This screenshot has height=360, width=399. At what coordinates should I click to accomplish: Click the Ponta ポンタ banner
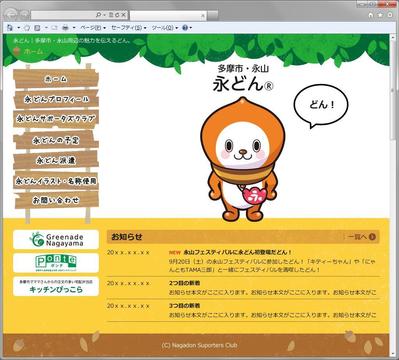[56, 263]
